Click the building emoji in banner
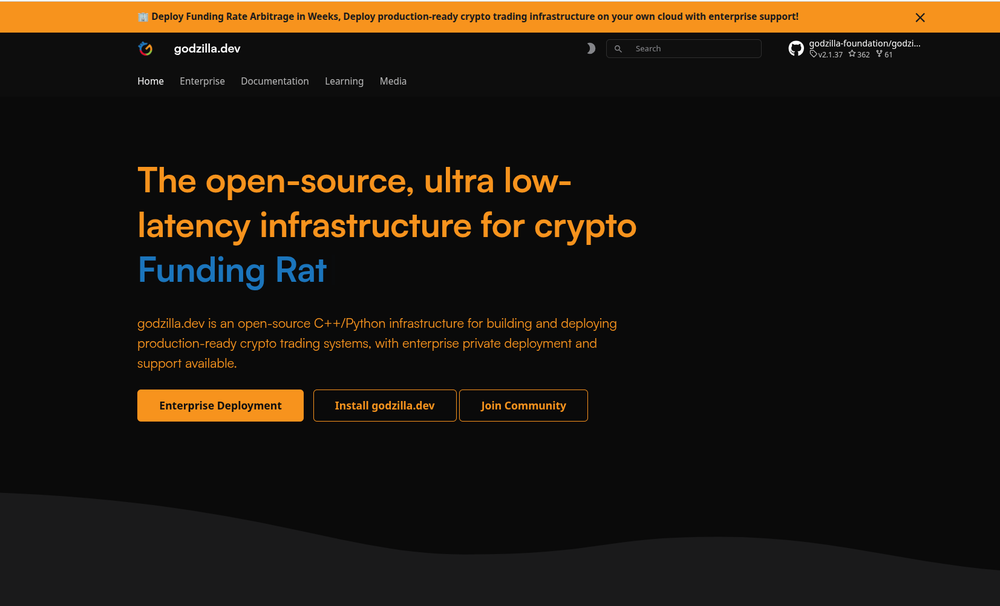The image size is (1000, 606). [143, 17]
